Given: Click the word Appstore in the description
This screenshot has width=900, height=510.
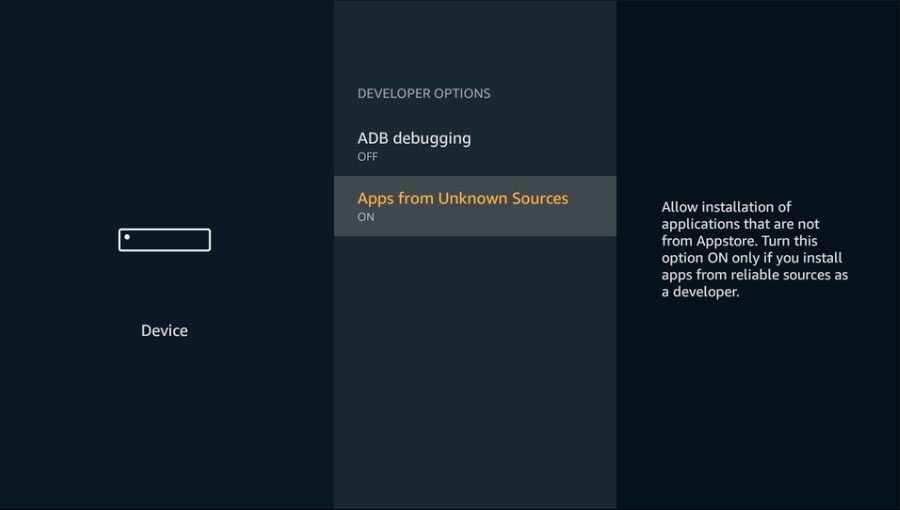Looking at the screenshot, I should pyautogui.click(x=724, y=241).
